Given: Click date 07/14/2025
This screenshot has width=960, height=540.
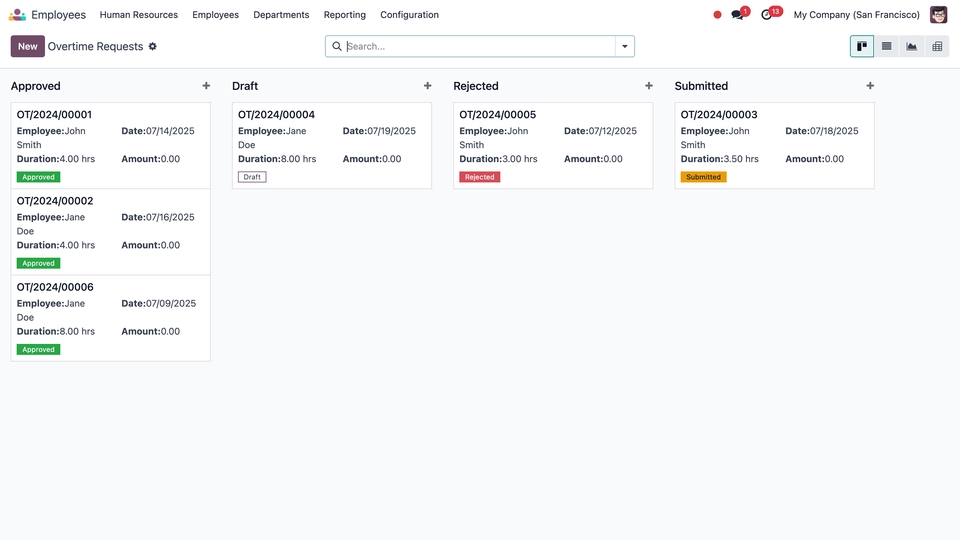Looking at the screenshot, I should [x=170, y=131].
